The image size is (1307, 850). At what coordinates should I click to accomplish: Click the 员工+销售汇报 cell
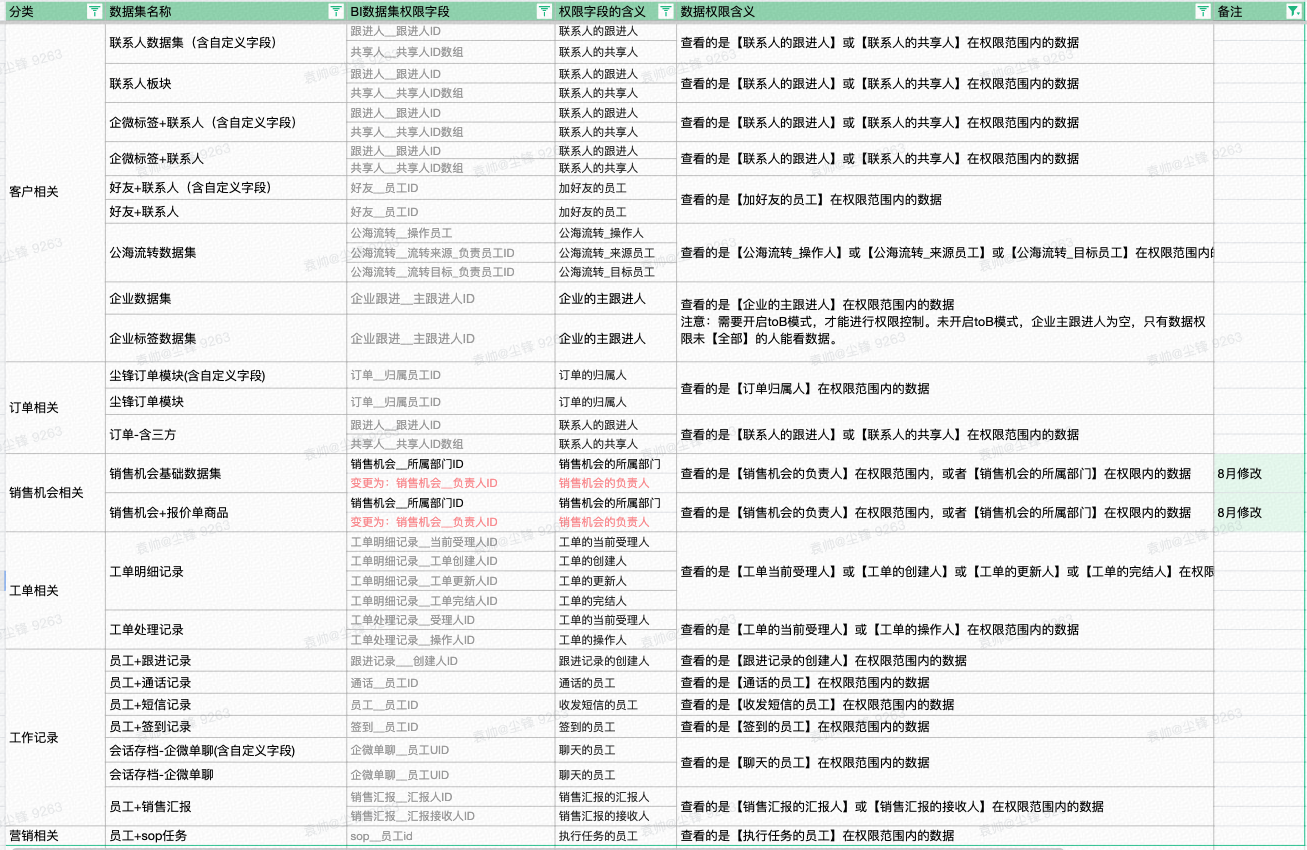coord(226,807)
